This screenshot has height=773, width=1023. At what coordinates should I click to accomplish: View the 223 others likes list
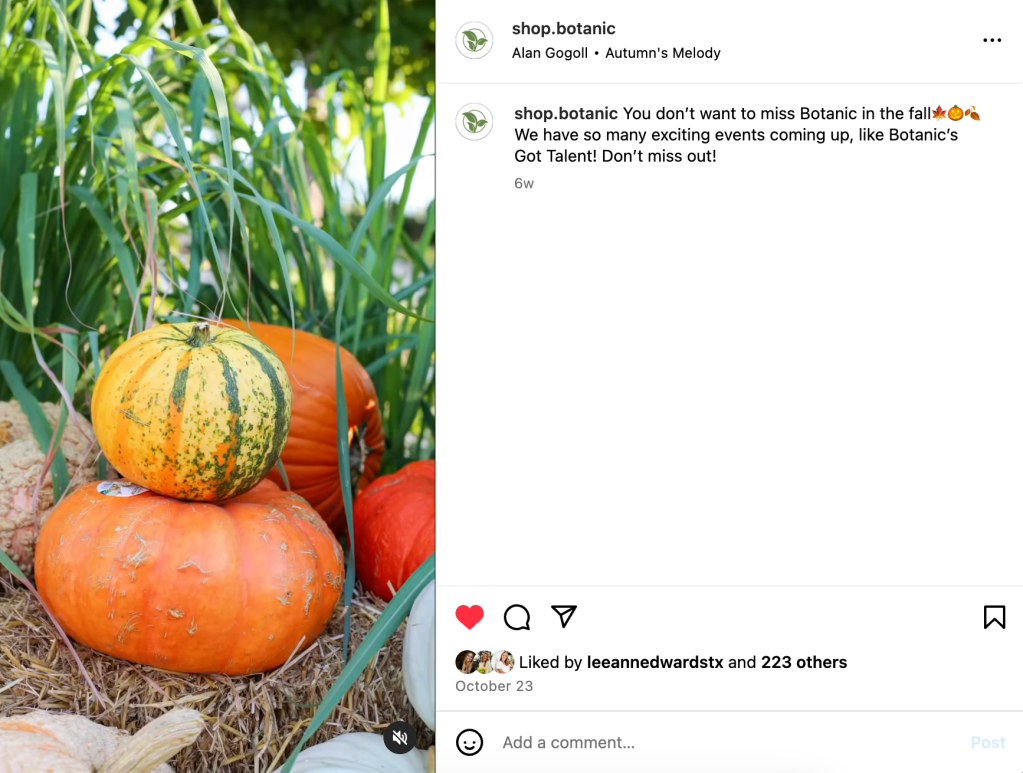(804, 662)
